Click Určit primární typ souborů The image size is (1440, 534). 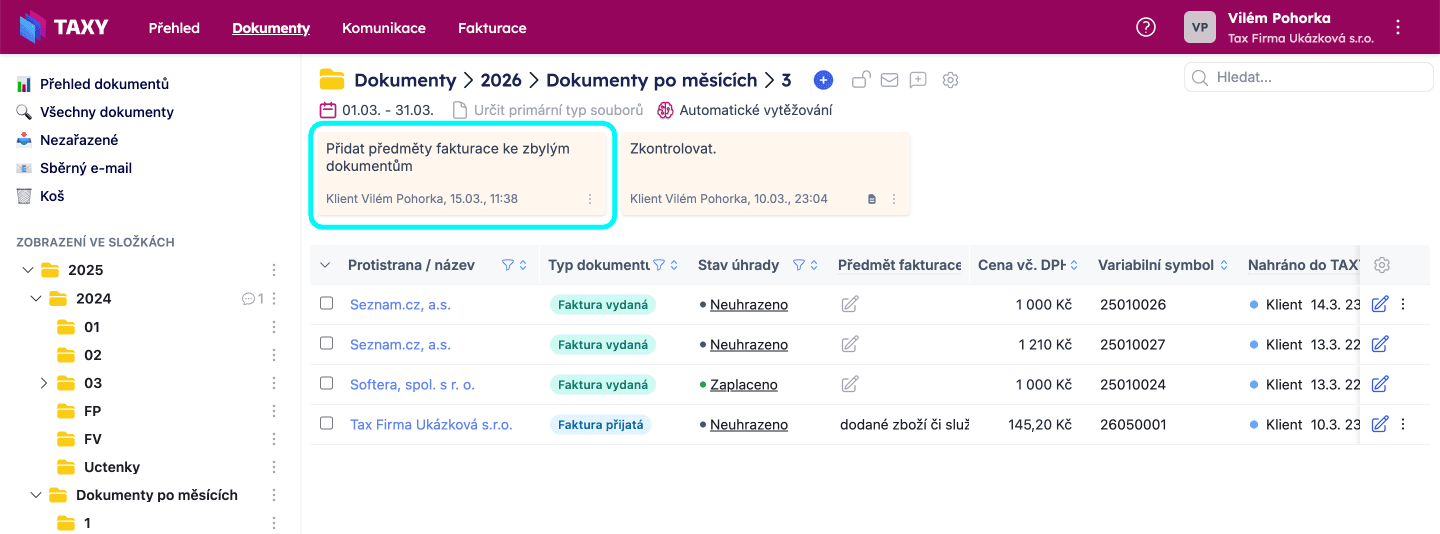coord(548,110)
